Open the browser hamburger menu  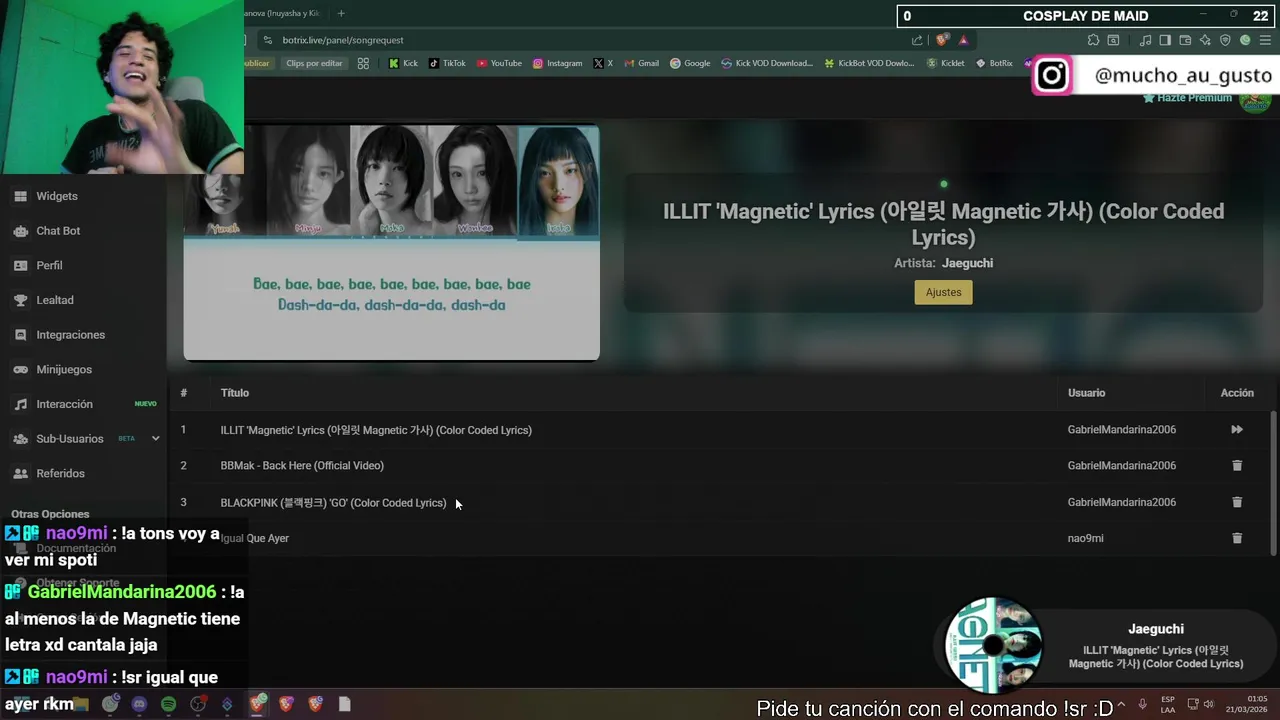tap(1265, 40)
